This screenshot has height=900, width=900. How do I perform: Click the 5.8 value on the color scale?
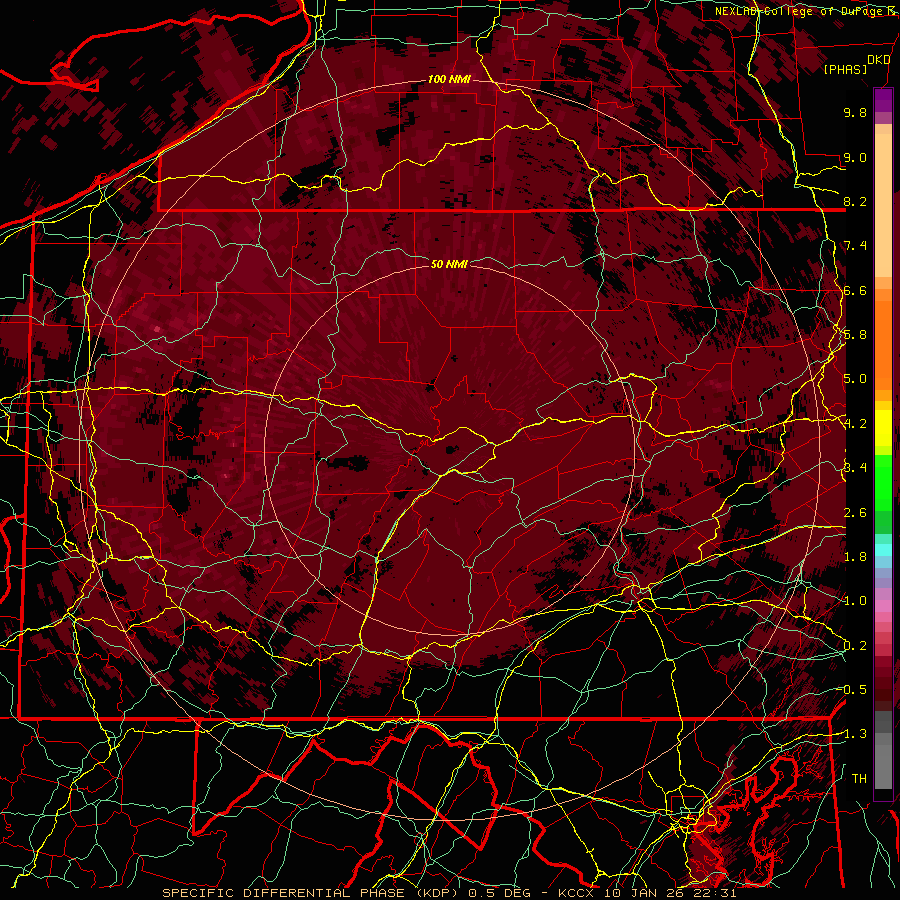pyautogui.click(x=855, y=335)
